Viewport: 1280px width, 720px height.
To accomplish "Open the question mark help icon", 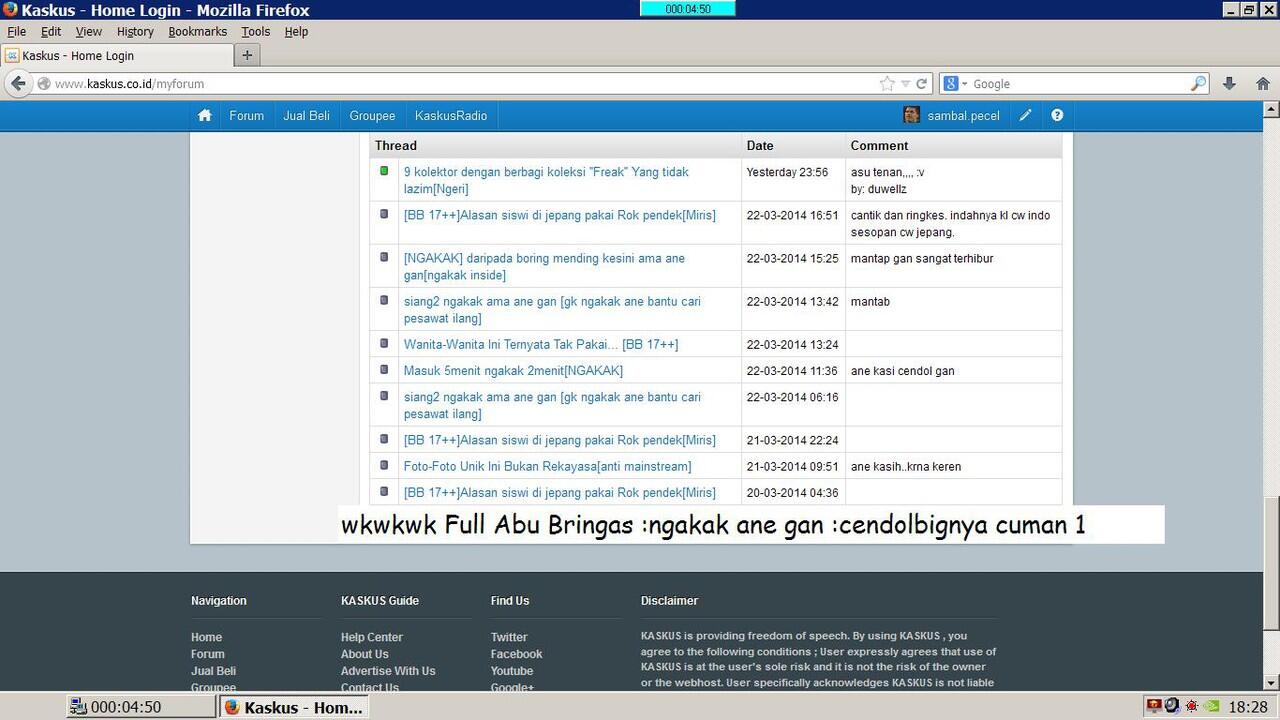I will 1057,115.
